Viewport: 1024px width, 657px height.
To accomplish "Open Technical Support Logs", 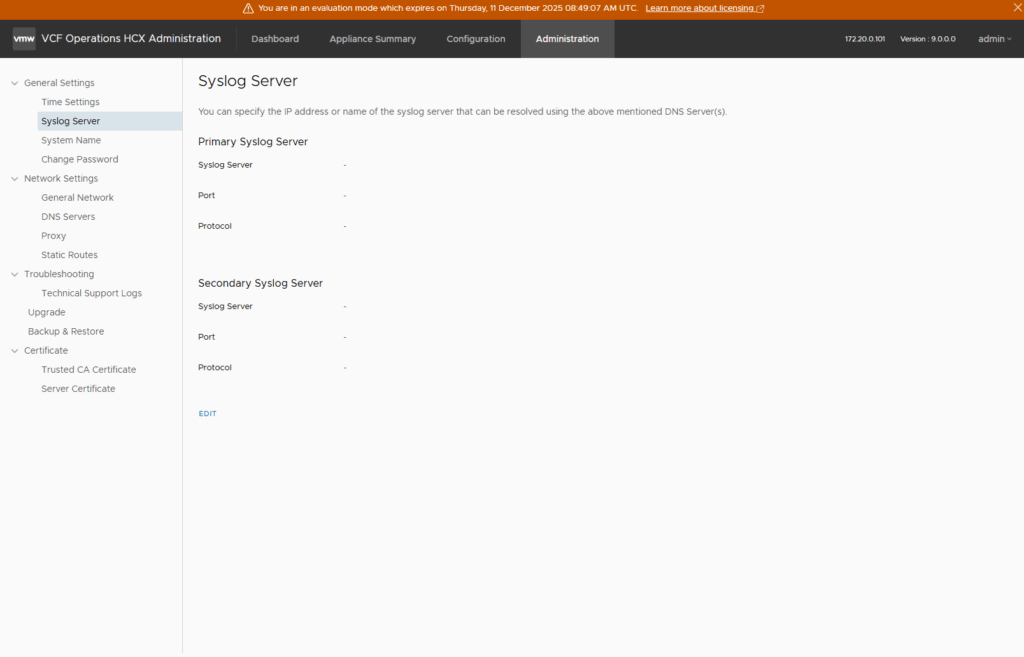I will [x=91, y=294].
